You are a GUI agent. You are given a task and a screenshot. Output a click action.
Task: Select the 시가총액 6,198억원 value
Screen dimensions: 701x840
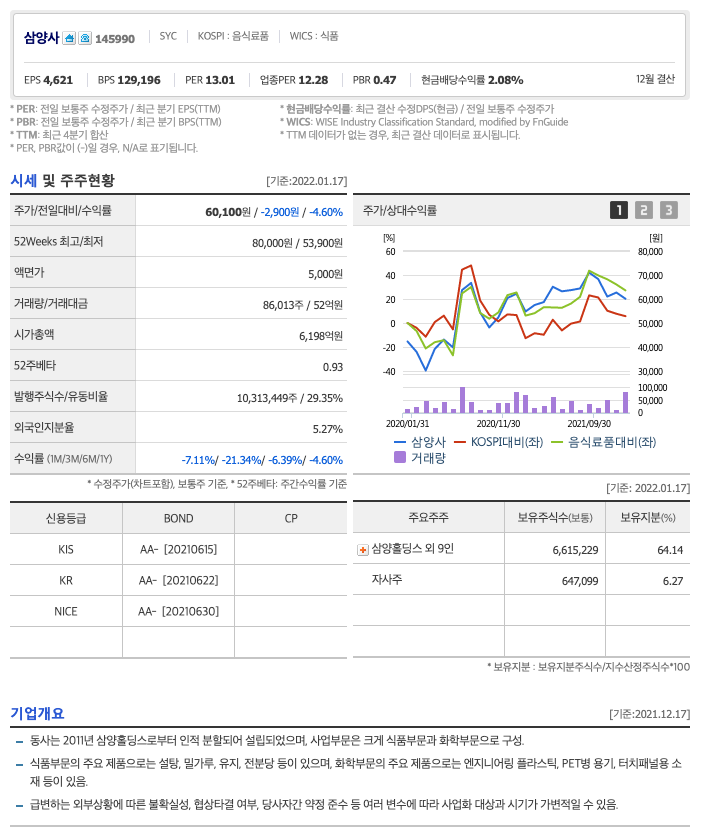321,336
